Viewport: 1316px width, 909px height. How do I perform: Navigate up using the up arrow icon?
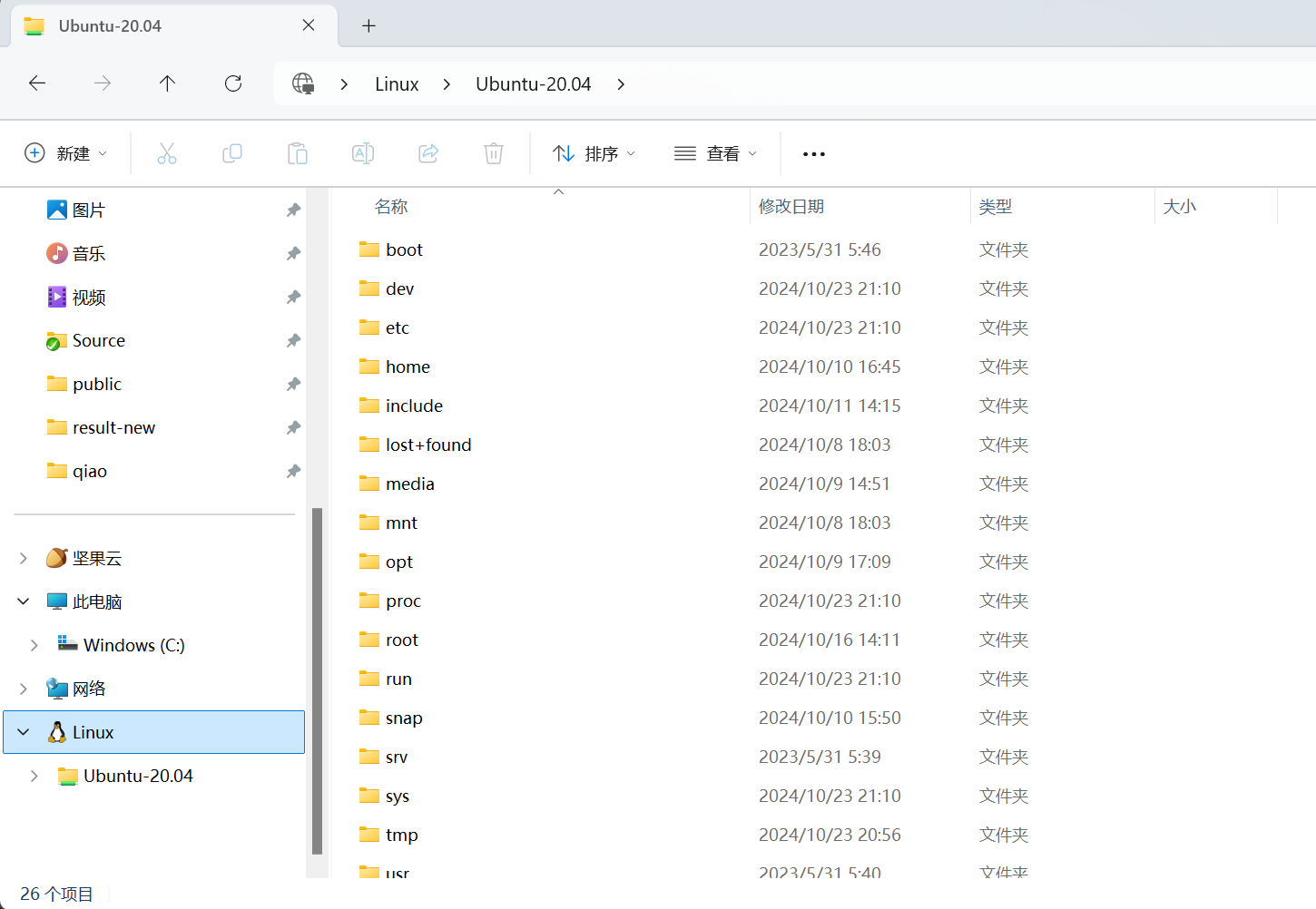(x=167, y=83)
